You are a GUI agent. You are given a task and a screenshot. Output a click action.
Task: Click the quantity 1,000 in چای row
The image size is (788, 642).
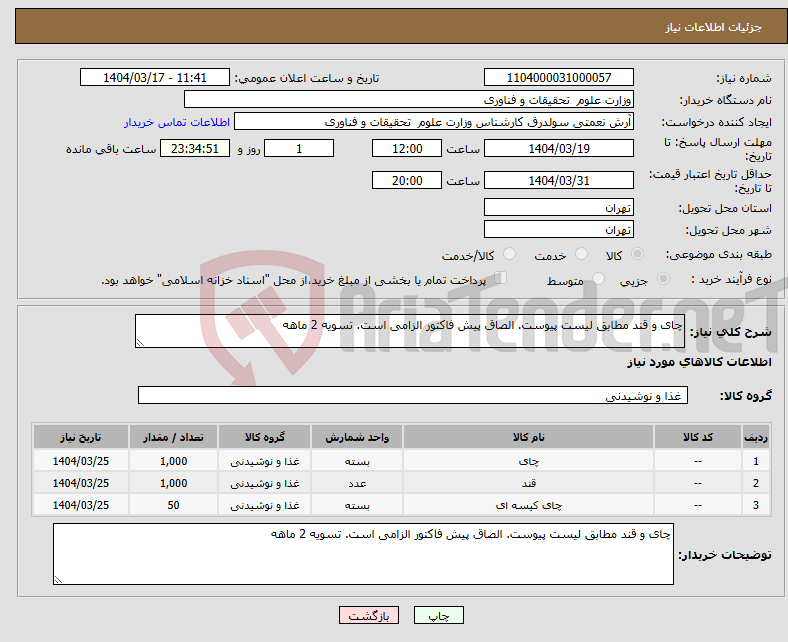pos(173,461)
